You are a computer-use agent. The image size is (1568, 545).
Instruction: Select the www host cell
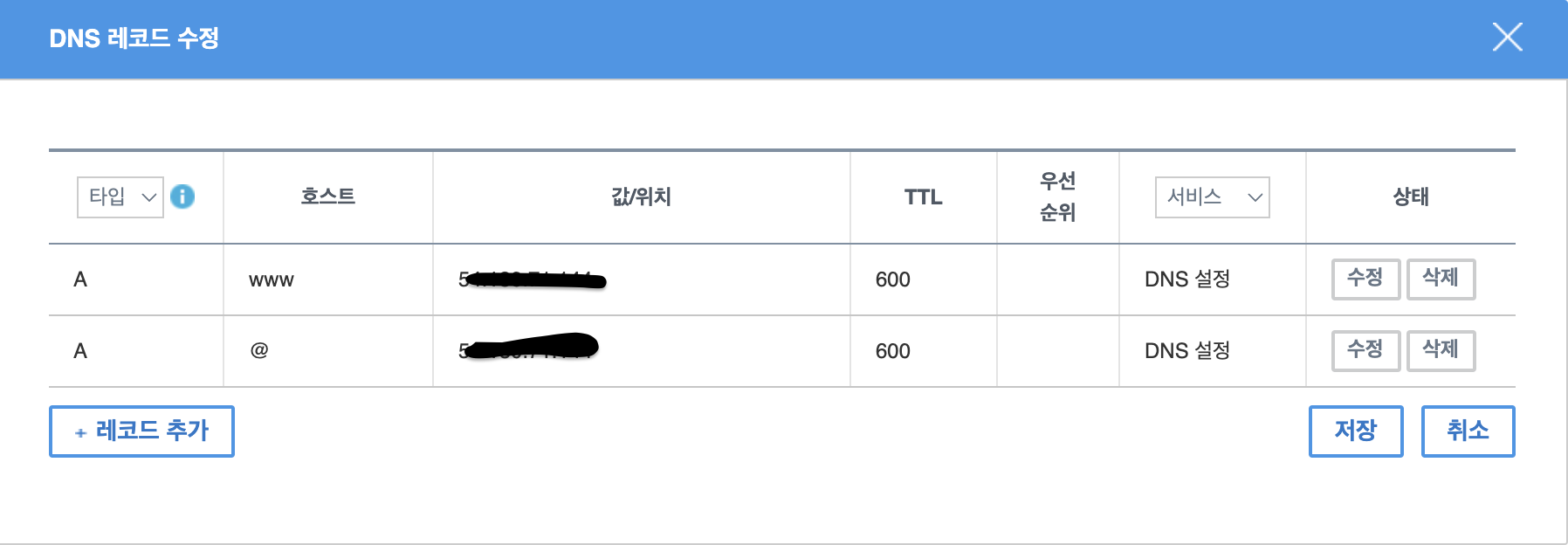[x=328, y=279]
